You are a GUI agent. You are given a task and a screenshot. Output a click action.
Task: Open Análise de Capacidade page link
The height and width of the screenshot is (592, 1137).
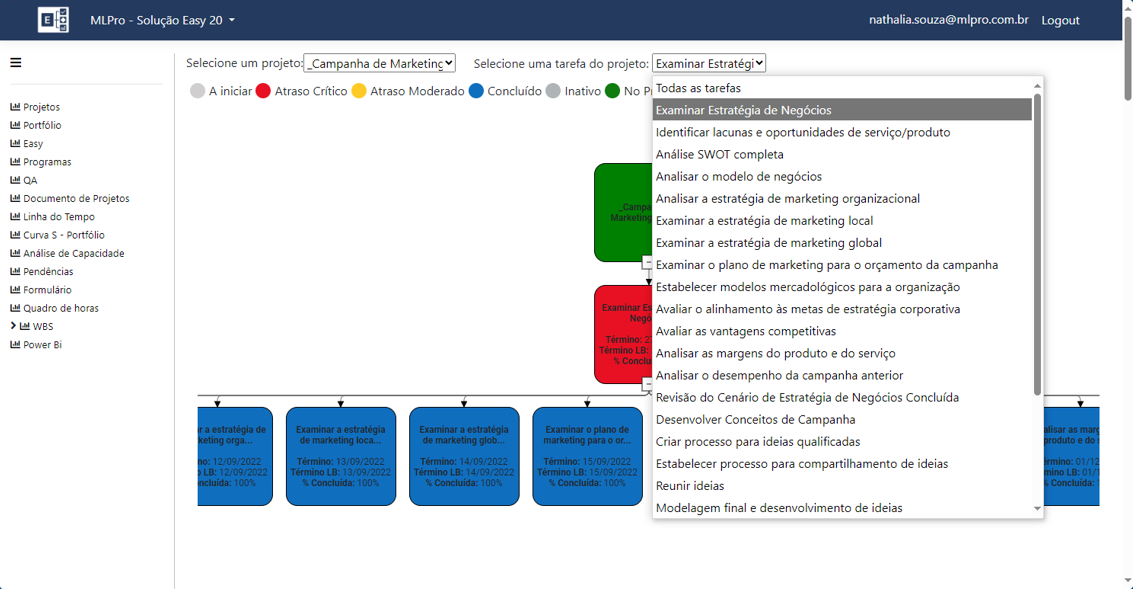point(73,254)
